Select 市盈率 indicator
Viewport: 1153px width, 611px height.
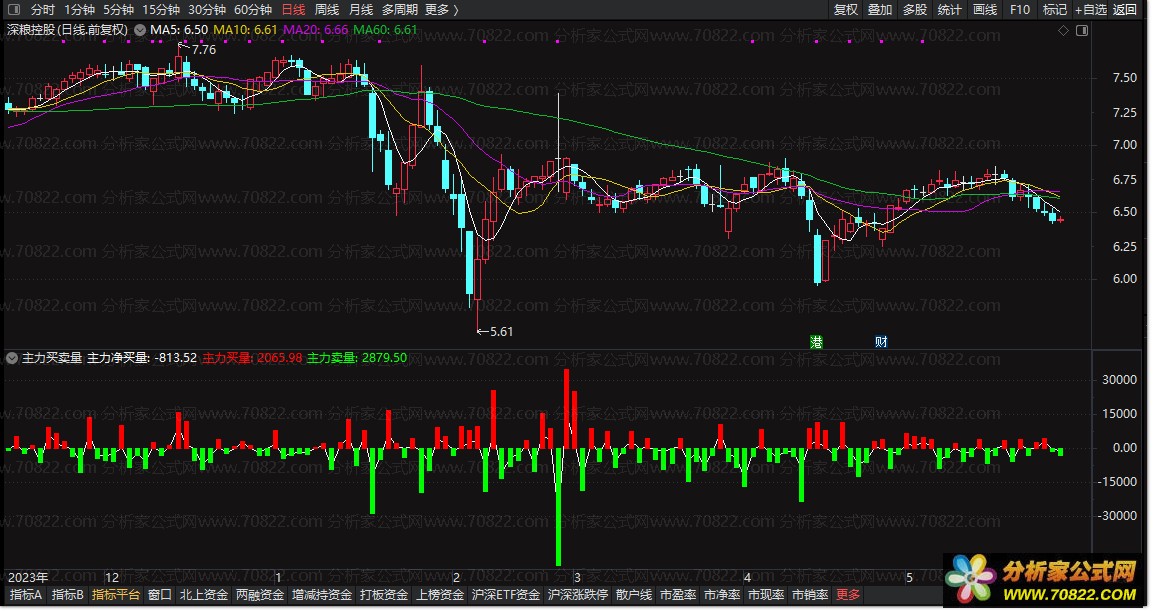[677, 595]
